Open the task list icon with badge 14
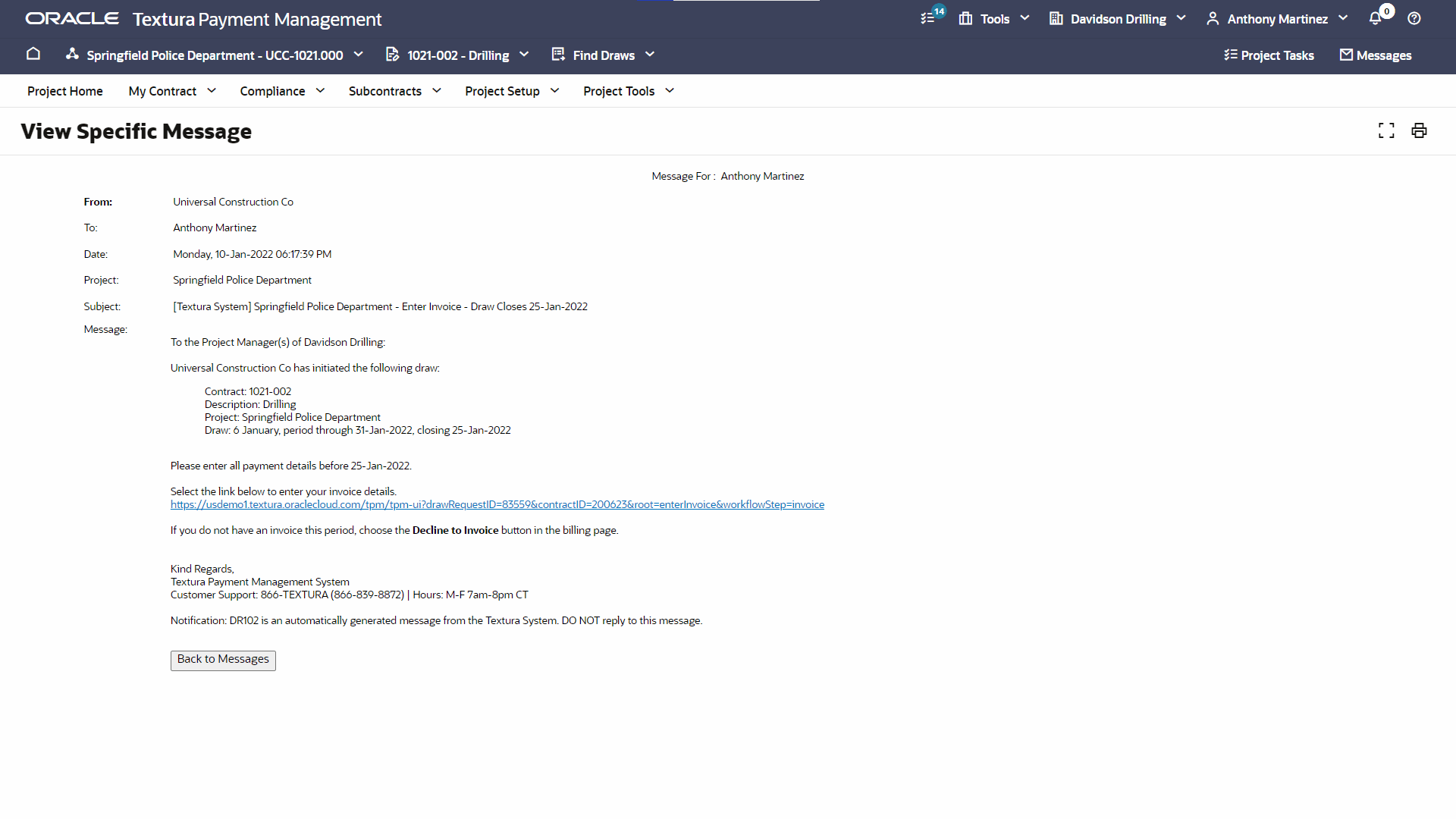The image size is (1456, 819). click(x=928, y=18)
